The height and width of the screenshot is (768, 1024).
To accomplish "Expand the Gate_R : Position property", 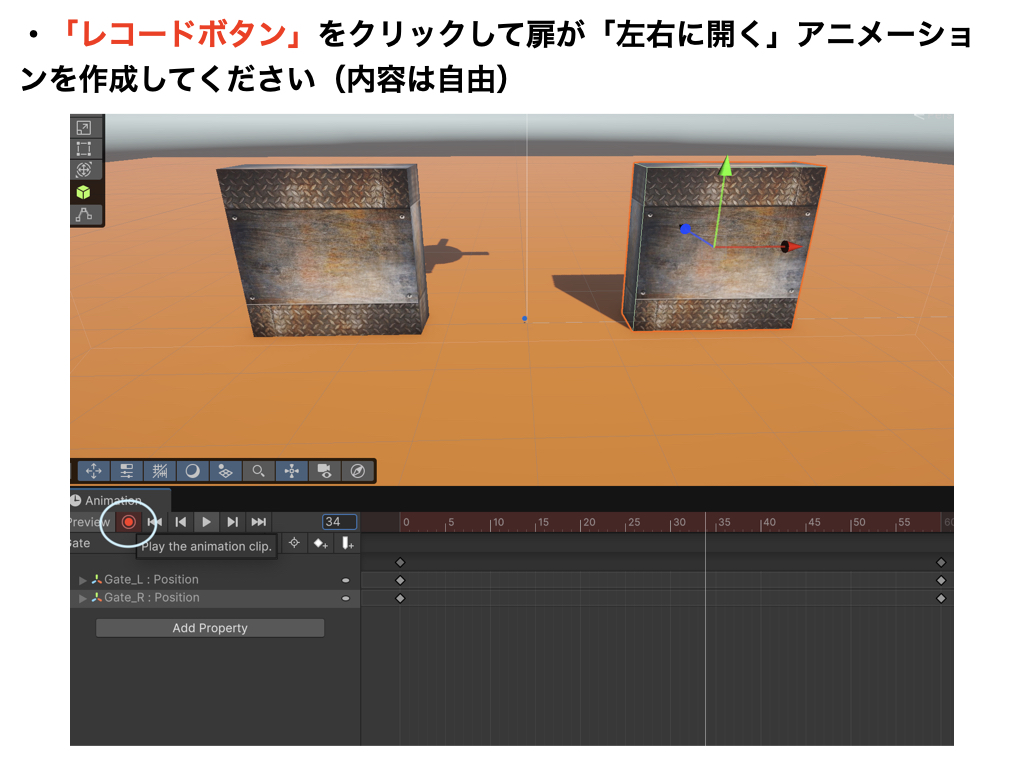I will (83, 598).
